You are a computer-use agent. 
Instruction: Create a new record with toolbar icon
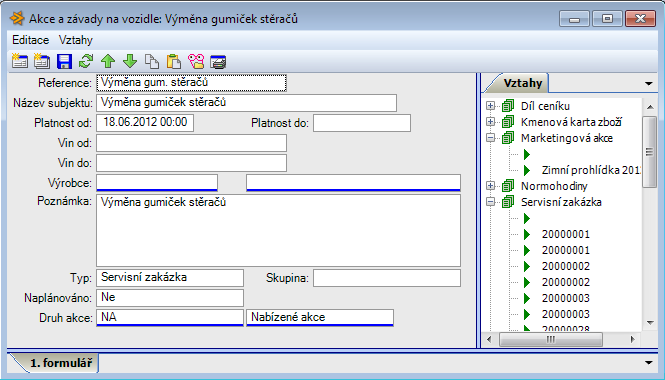click(x=20, y=61)
